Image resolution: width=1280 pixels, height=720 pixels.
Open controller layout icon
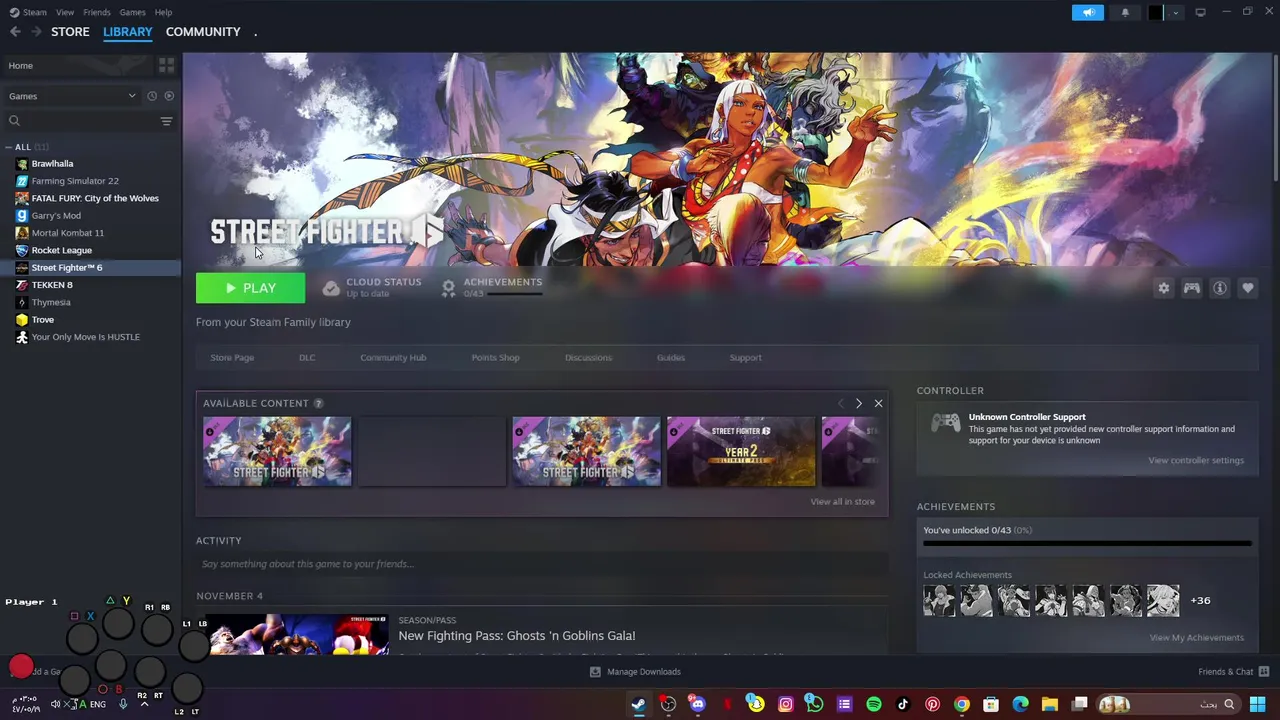1192,288
